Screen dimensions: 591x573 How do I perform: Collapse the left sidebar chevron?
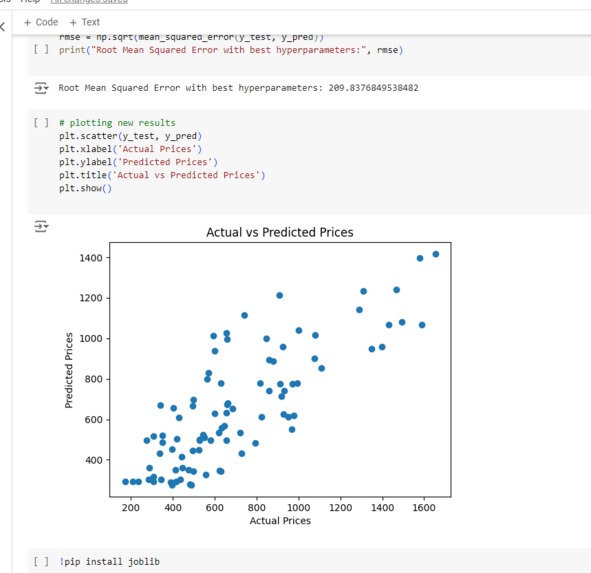[x=3, y=27]
